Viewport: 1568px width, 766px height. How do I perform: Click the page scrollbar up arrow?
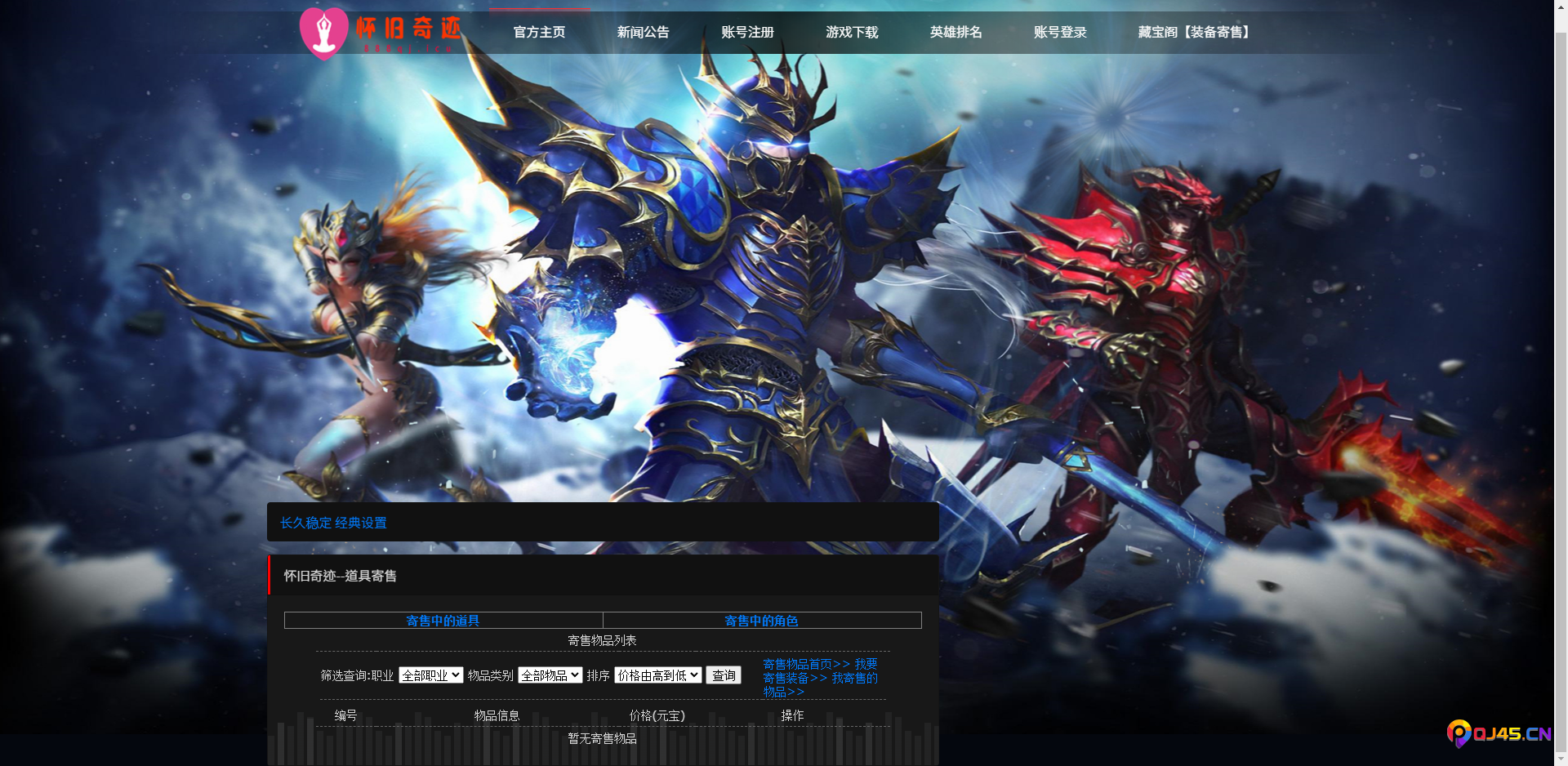pyautogui.click(x=1561, y=7)
